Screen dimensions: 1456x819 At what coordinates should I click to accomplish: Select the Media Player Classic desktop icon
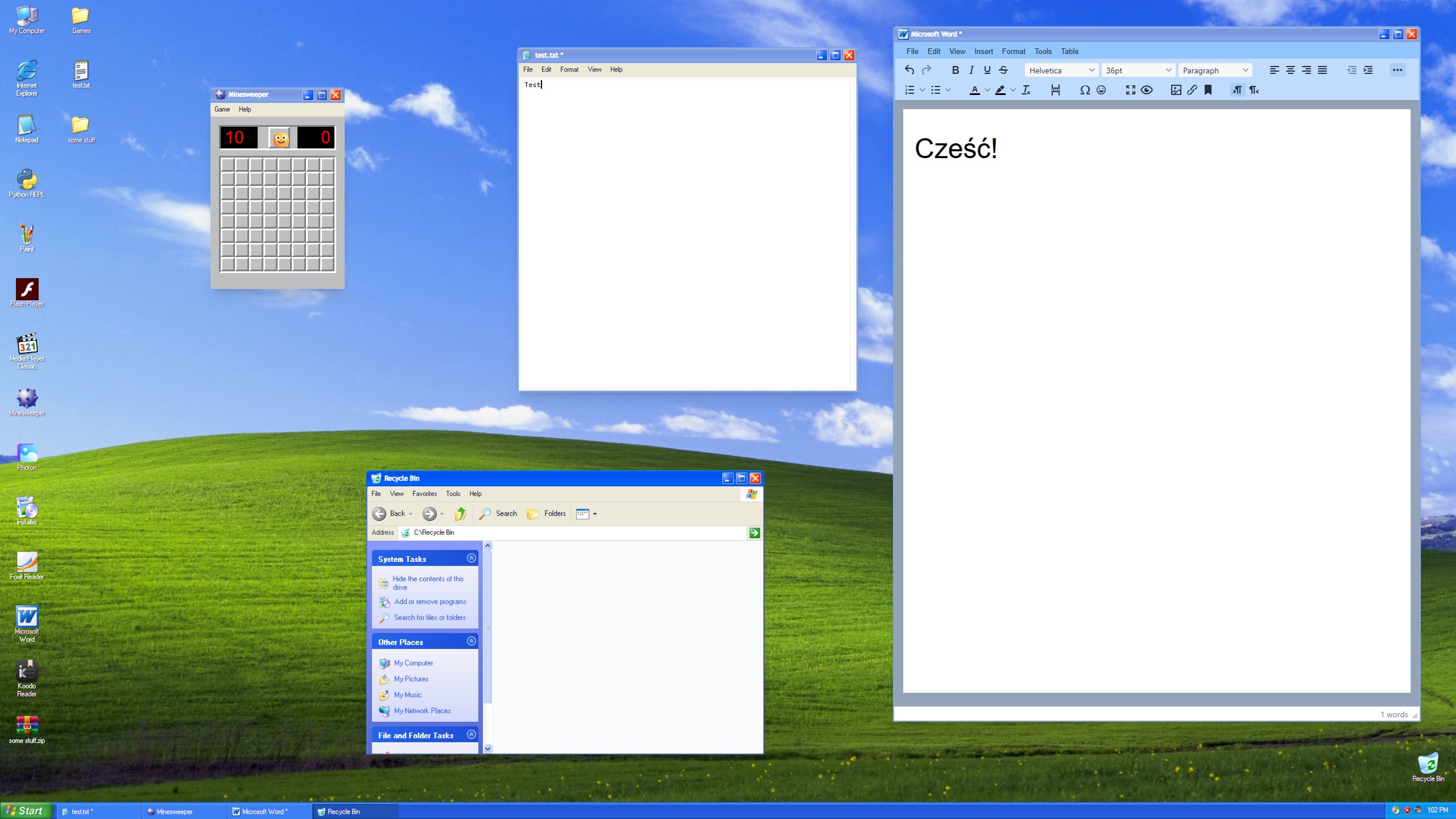click(27, 351)
